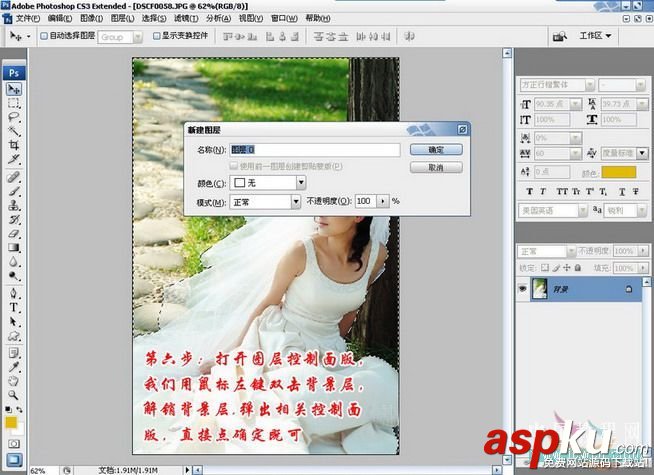Click the opacity value field 100
Screen dimensions: 654x475
[366, 201]
